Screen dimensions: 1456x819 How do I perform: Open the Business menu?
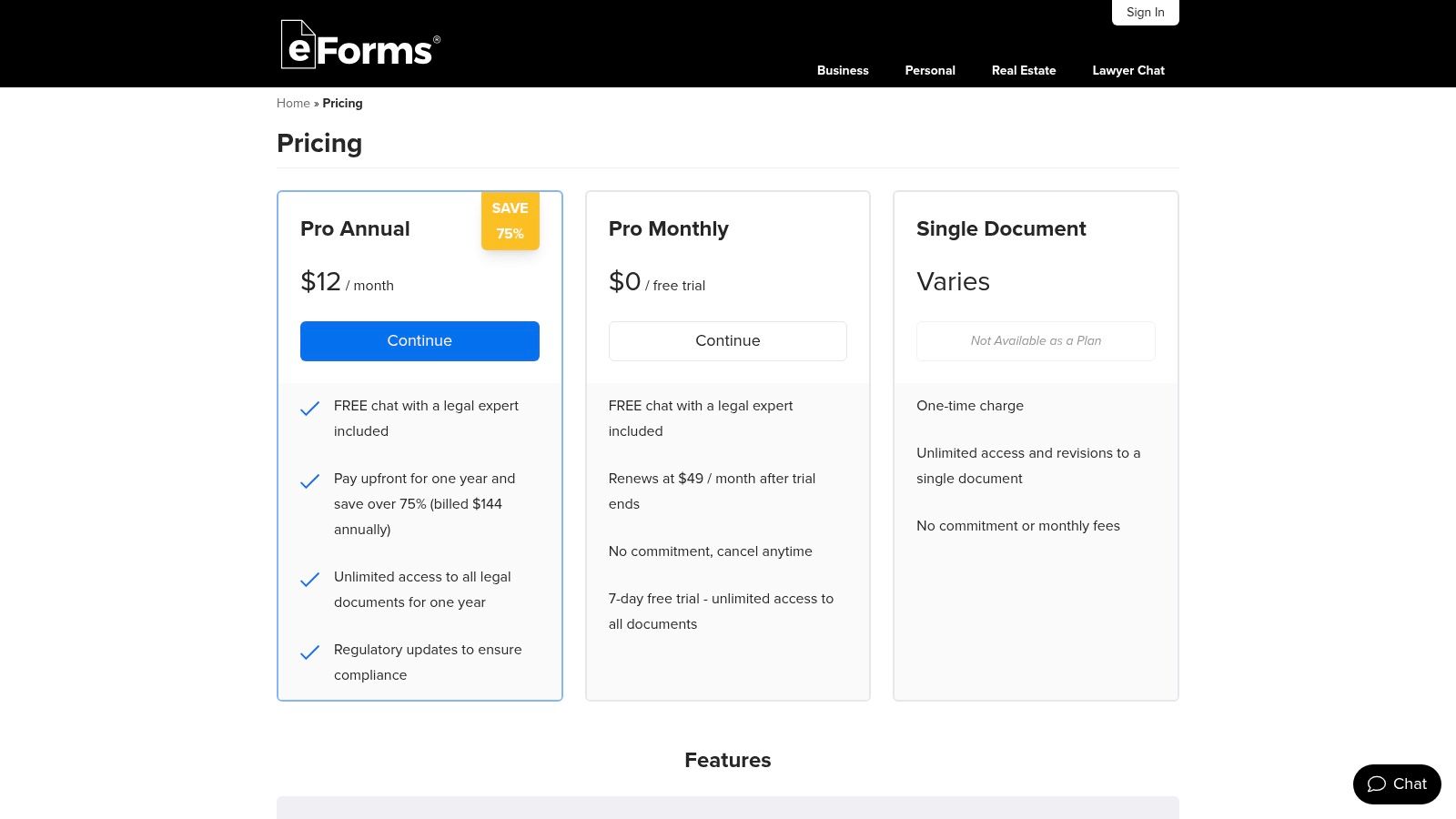click(843, 70)
